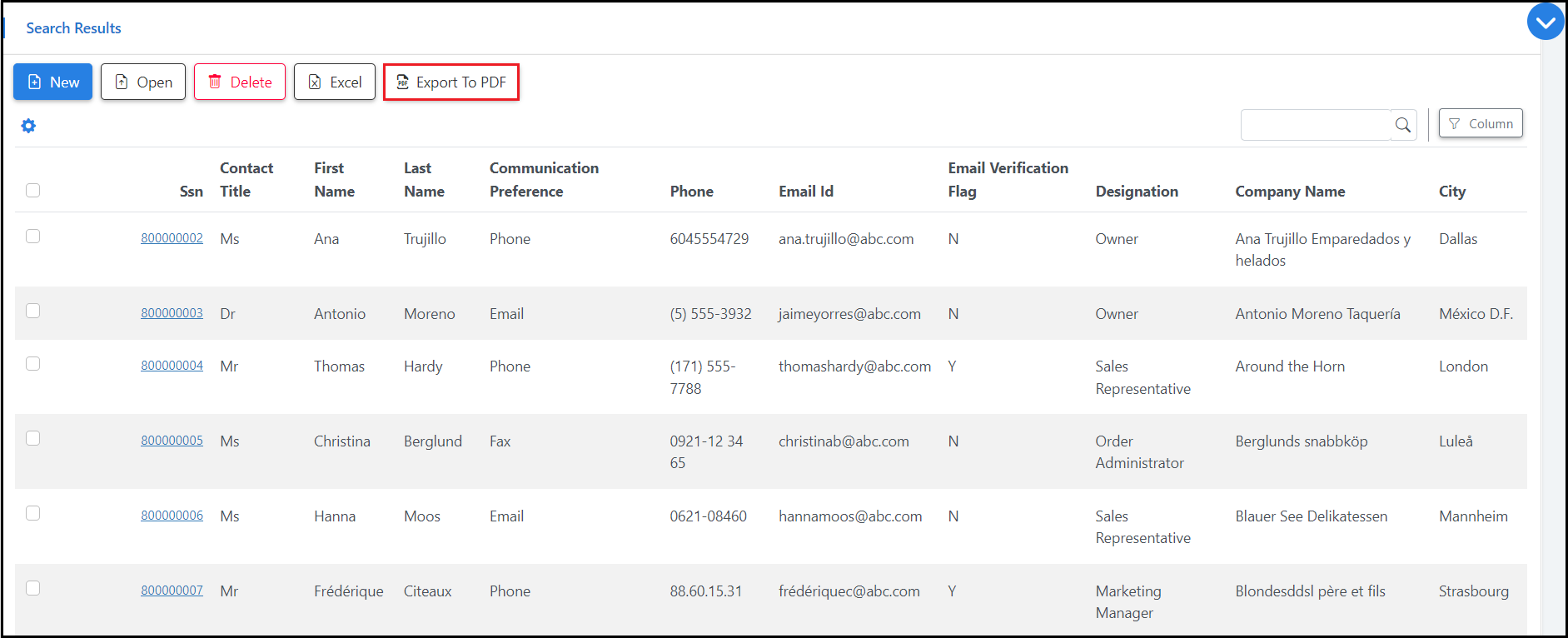This screenshot has height=638, width=1568.
Task: Click the Open button
Action: click(x=143, y=82)
